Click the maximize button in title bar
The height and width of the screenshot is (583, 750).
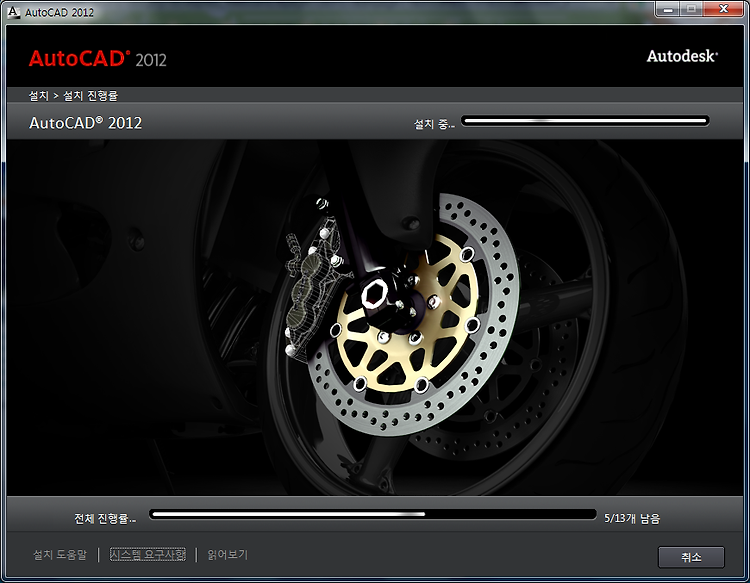coord(691,9)
